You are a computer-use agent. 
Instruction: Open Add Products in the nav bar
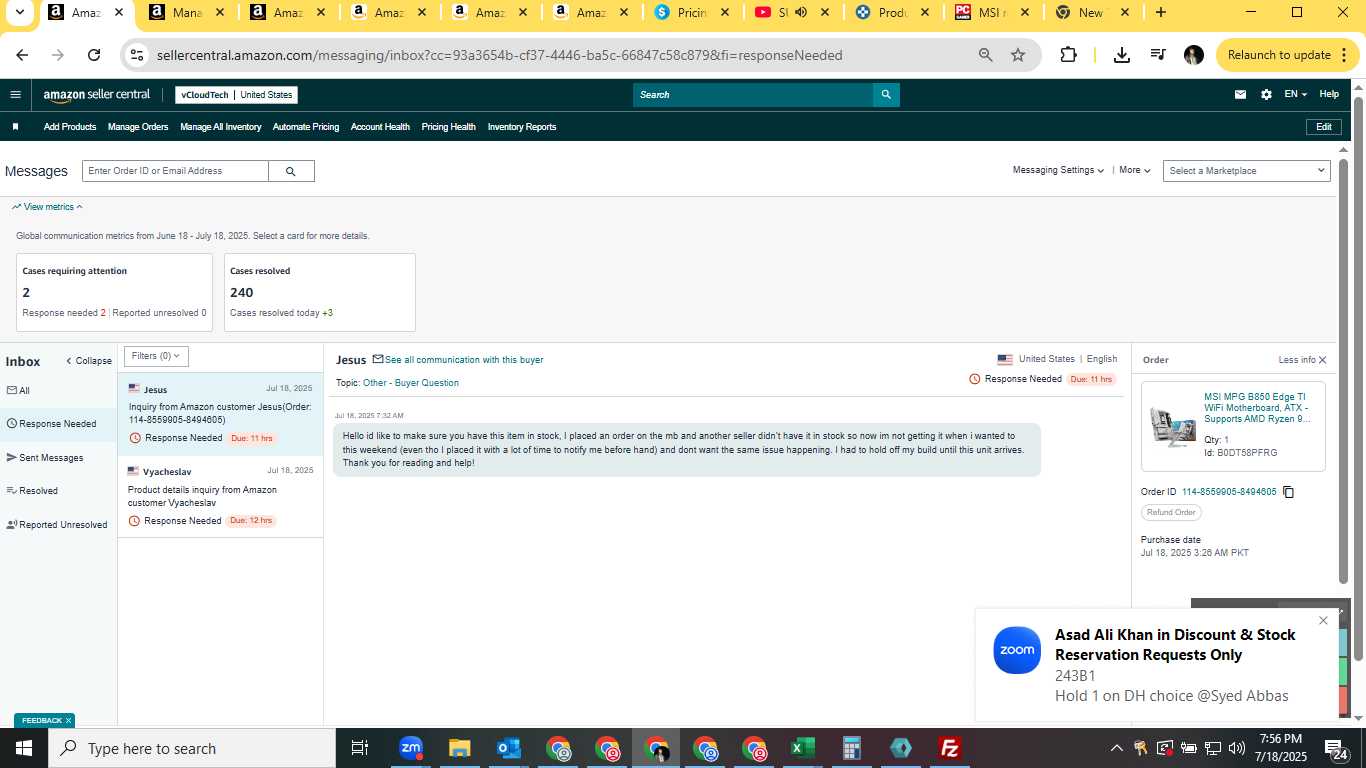click(70, 127)
